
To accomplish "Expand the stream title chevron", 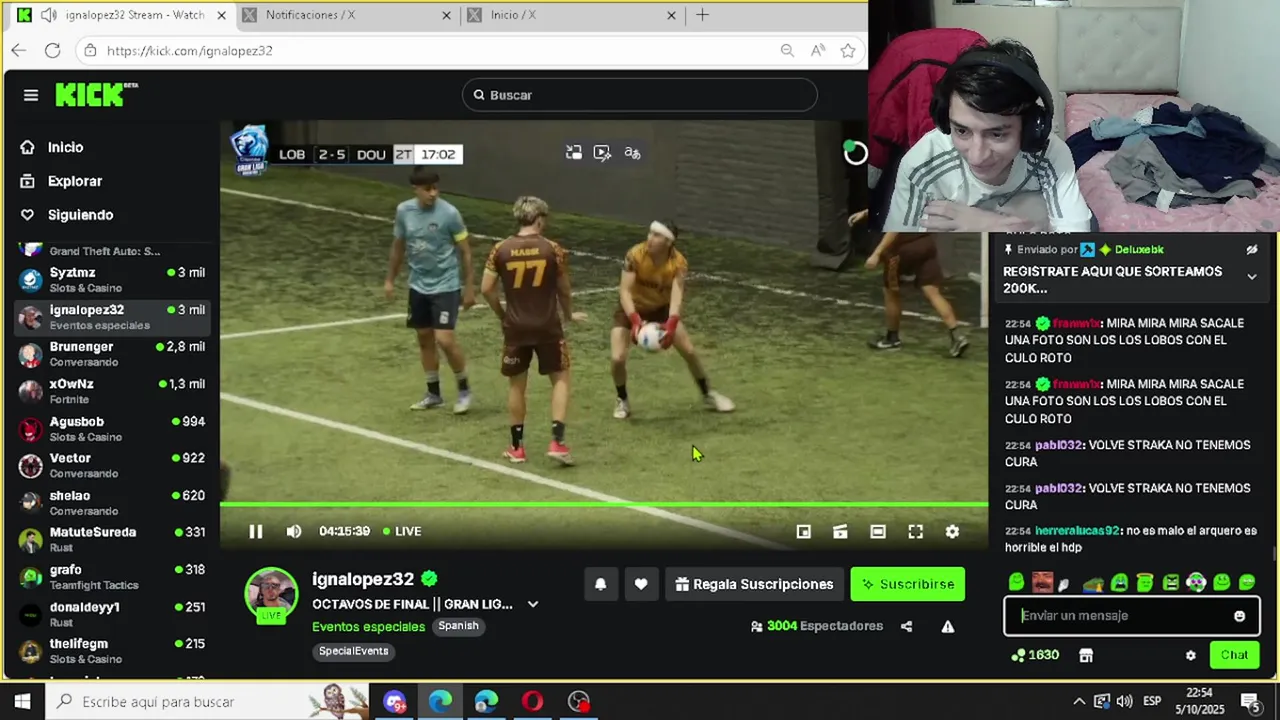I will click(533, 604).
